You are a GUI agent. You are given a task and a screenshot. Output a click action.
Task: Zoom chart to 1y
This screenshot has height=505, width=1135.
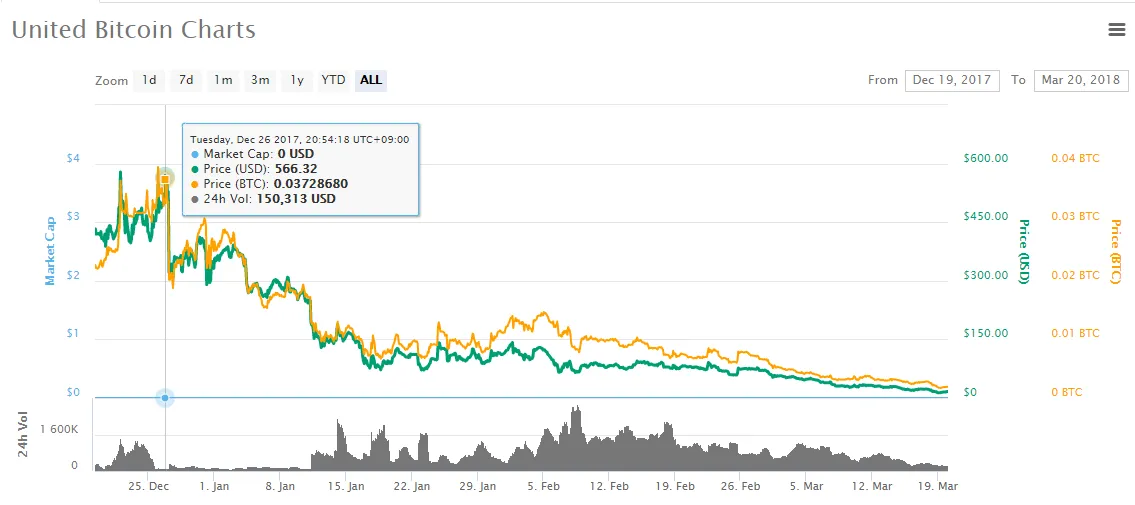pos(296,80)
